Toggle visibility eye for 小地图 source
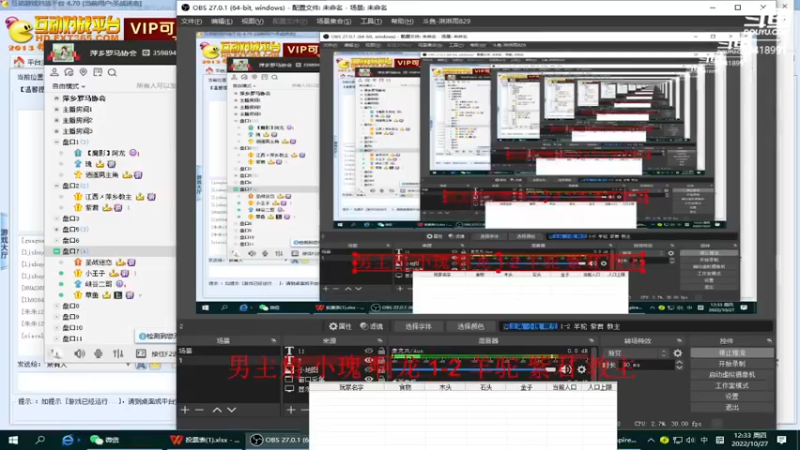Image resolution: width=800 pixels, height=450 pixels. (368, 369)
